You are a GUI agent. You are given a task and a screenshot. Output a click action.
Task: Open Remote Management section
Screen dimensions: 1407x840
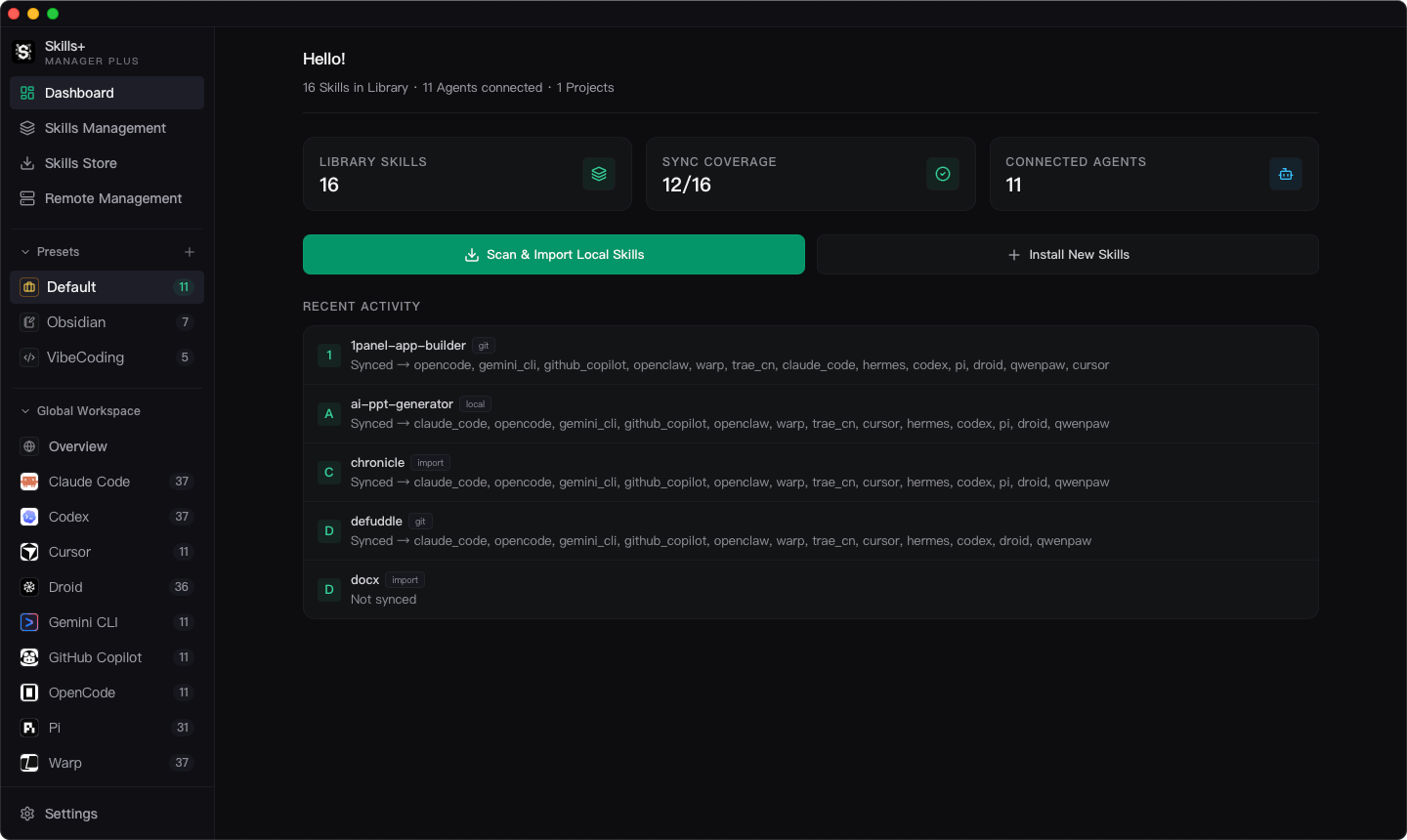(x=107, y=198)
